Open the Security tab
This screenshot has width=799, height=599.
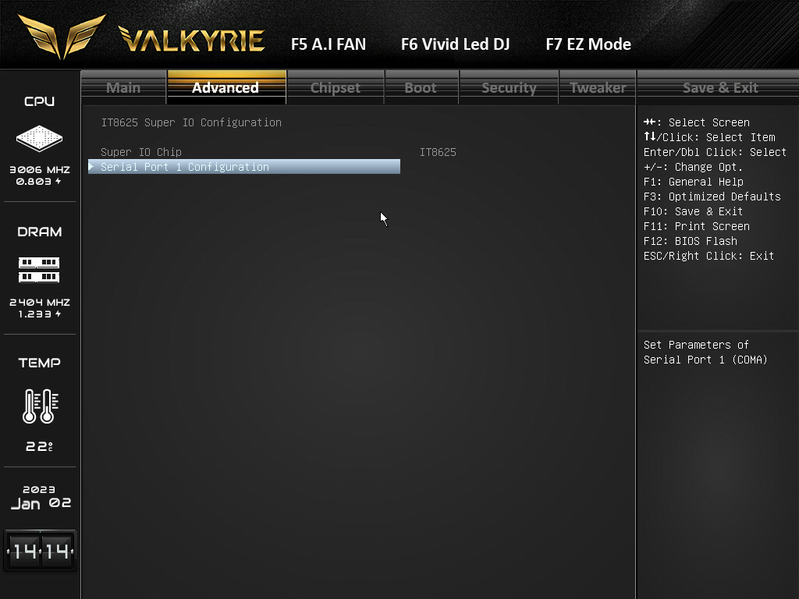point(509,88)
